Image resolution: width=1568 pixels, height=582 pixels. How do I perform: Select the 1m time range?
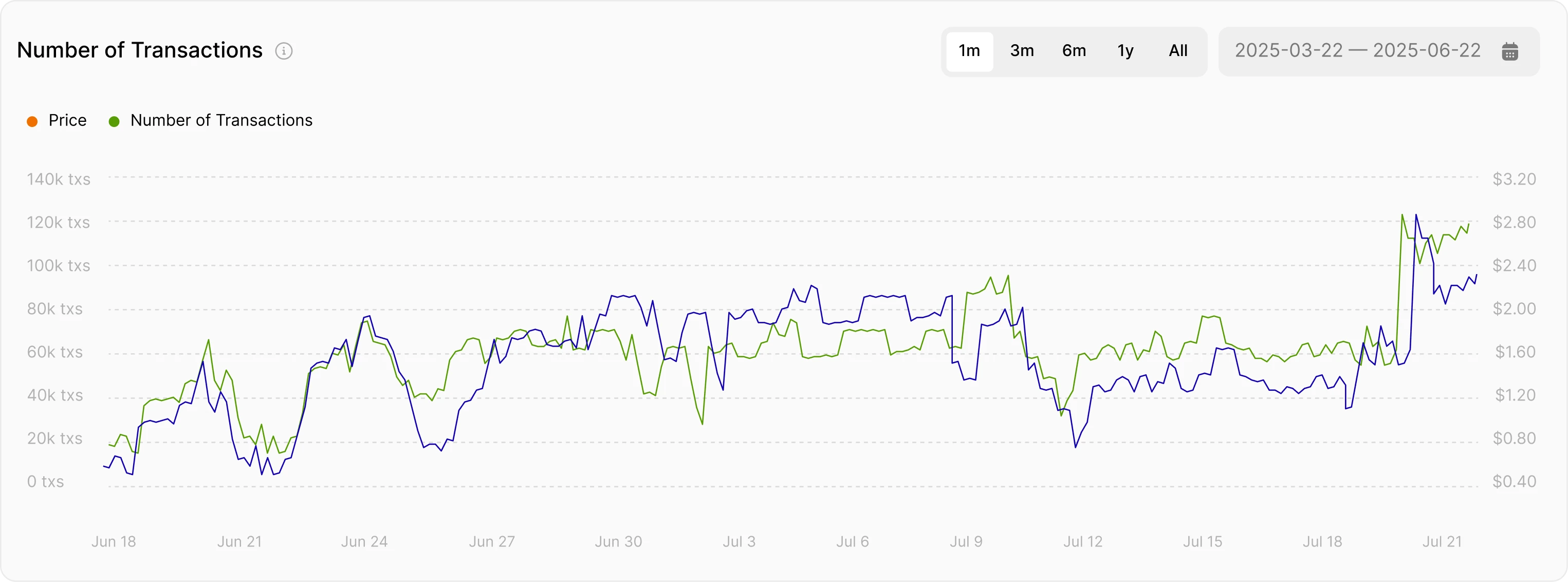[969, 50]
